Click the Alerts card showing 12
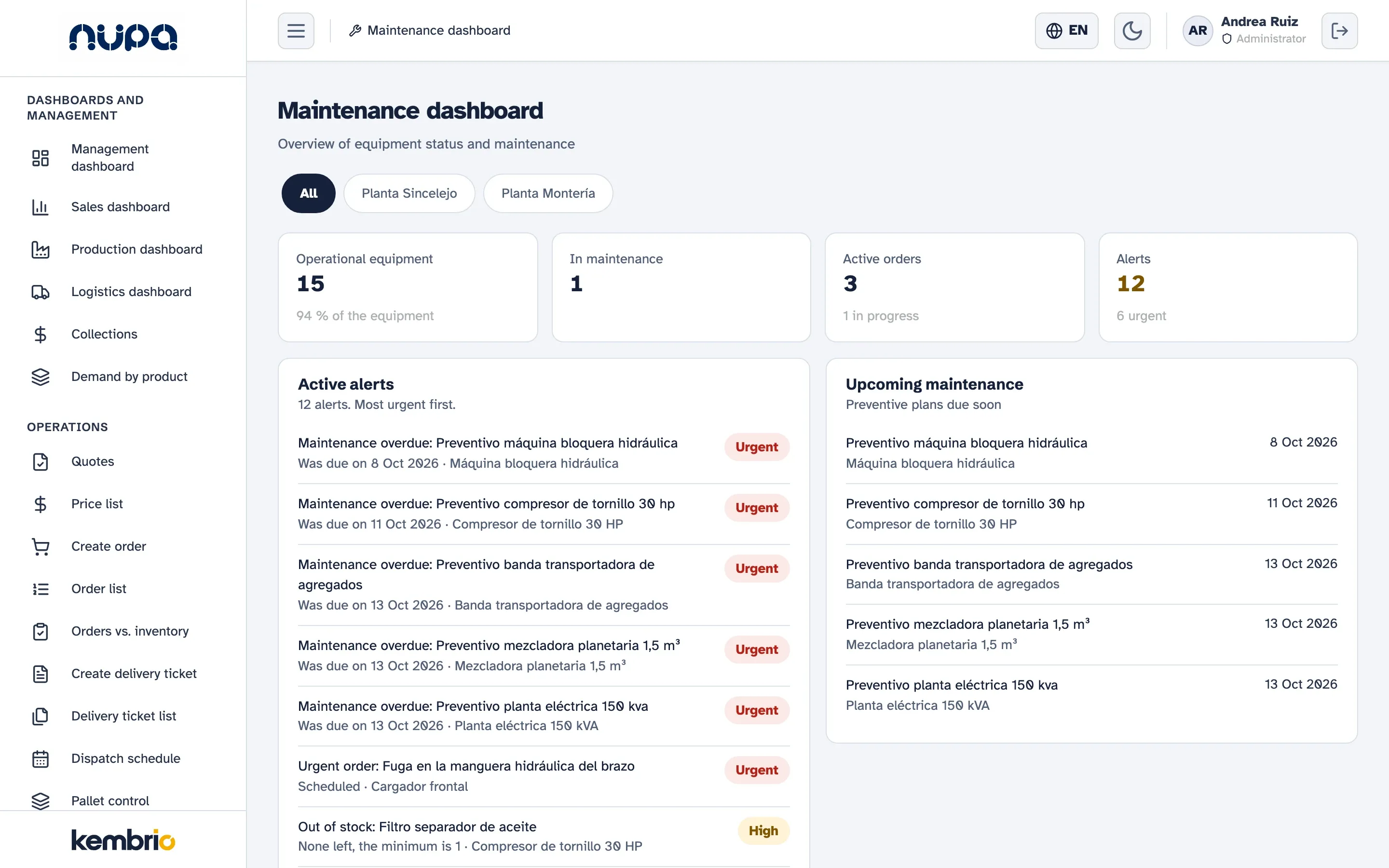The image size is (1389, 868). 1228,287
